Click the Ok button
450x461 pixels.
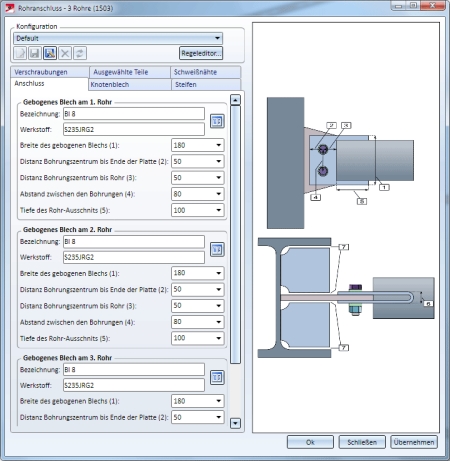tap(310, 442)
